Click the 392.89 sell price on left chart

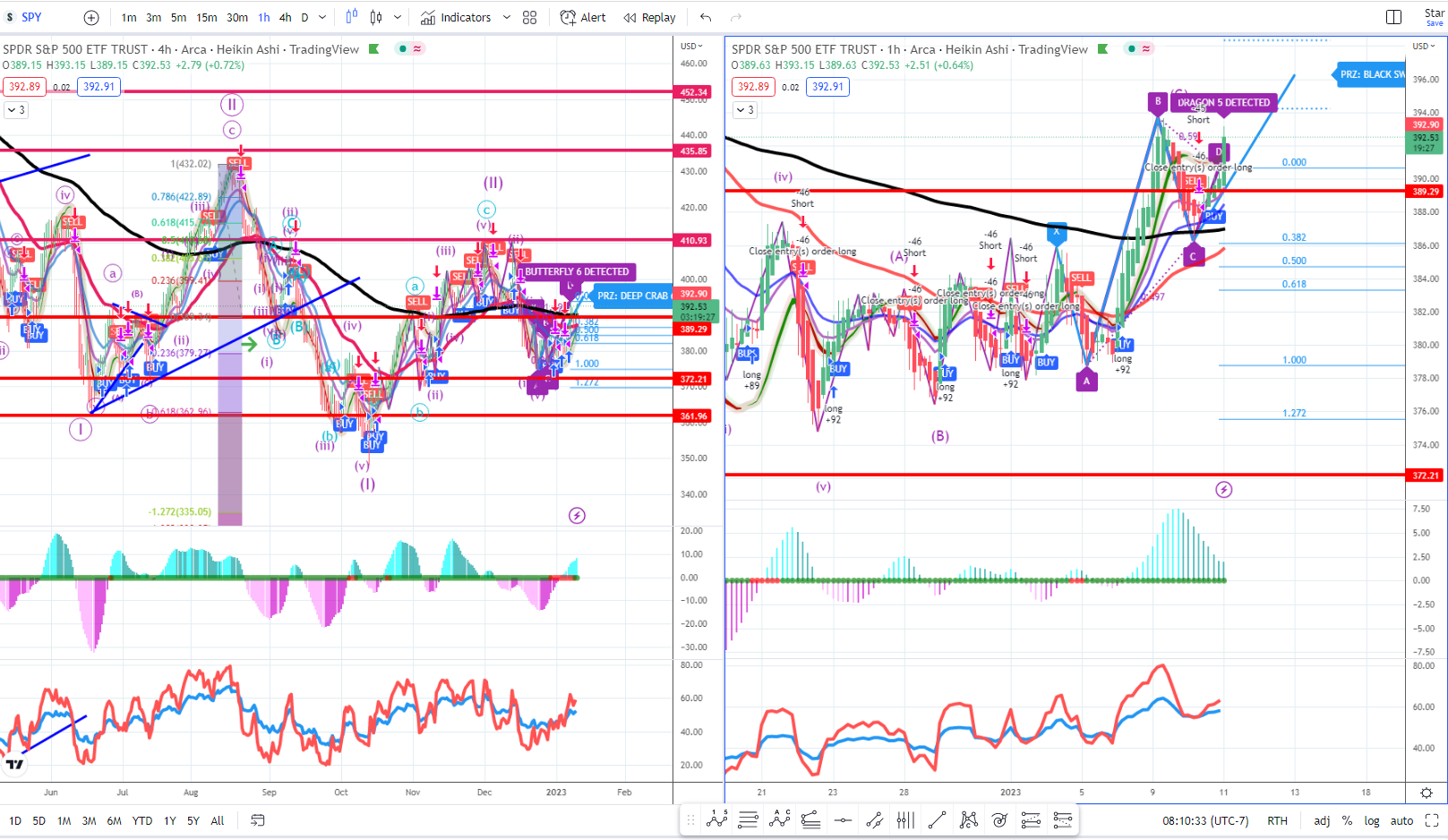tap(24, 87)
